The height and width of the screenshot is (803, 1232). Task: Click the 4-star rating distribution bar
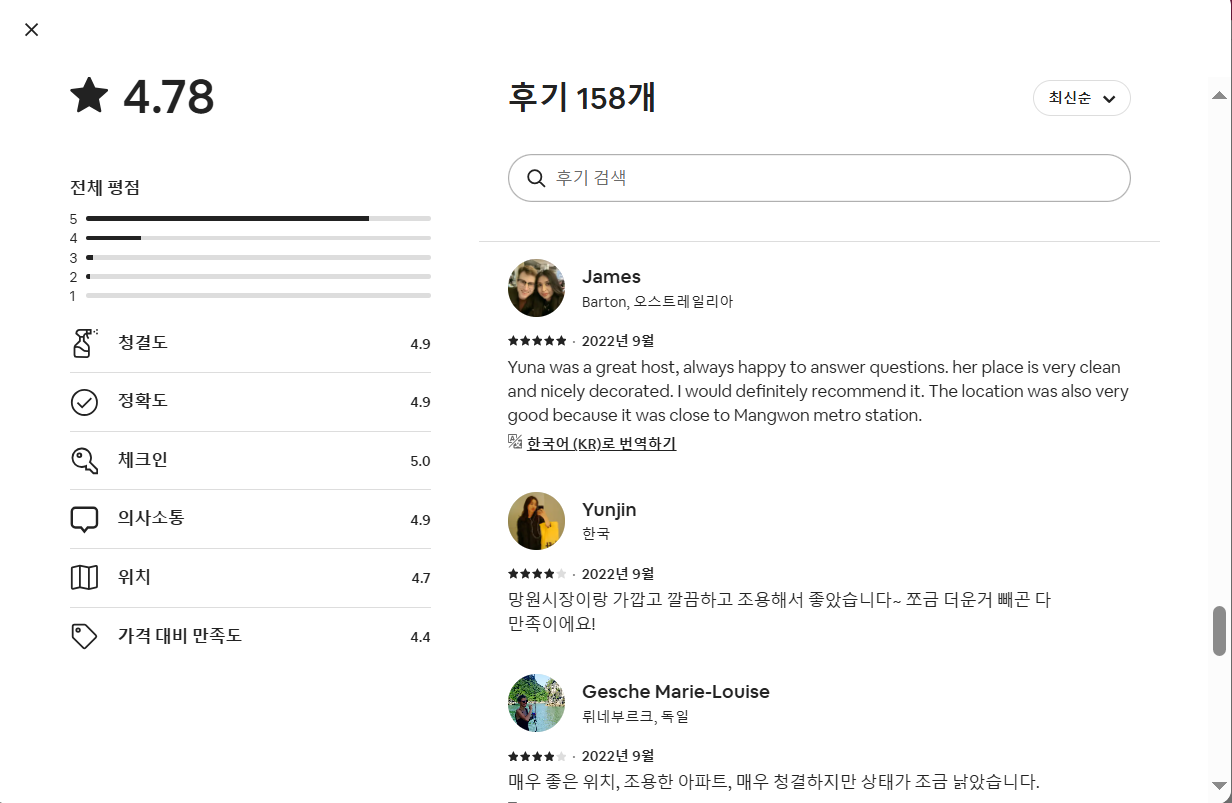tap(258, 238)
